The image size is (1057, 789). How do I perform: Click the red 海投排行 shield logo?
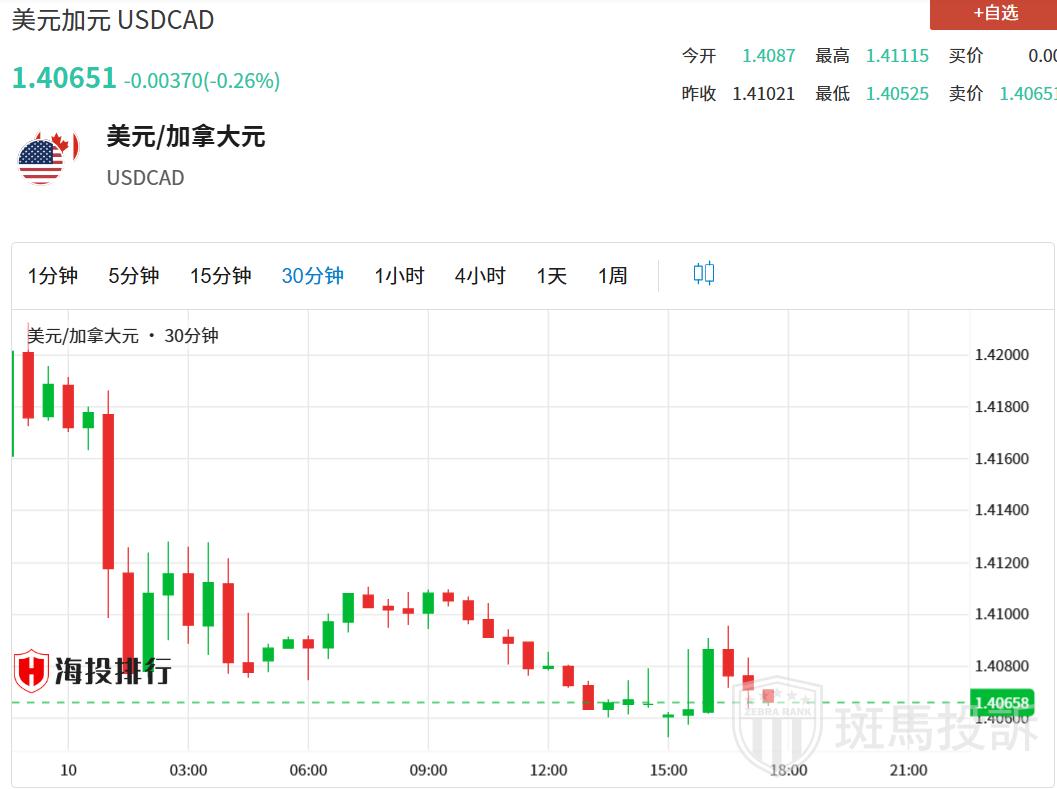coord(33,670)
